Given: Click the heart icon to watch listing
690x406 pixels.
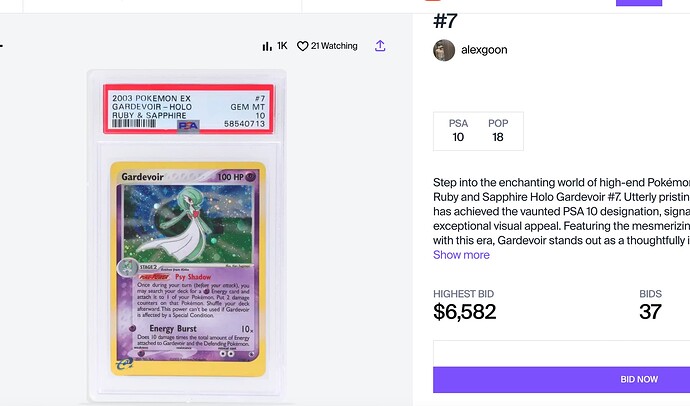Looking at the screenshot, I should [302, 46].
